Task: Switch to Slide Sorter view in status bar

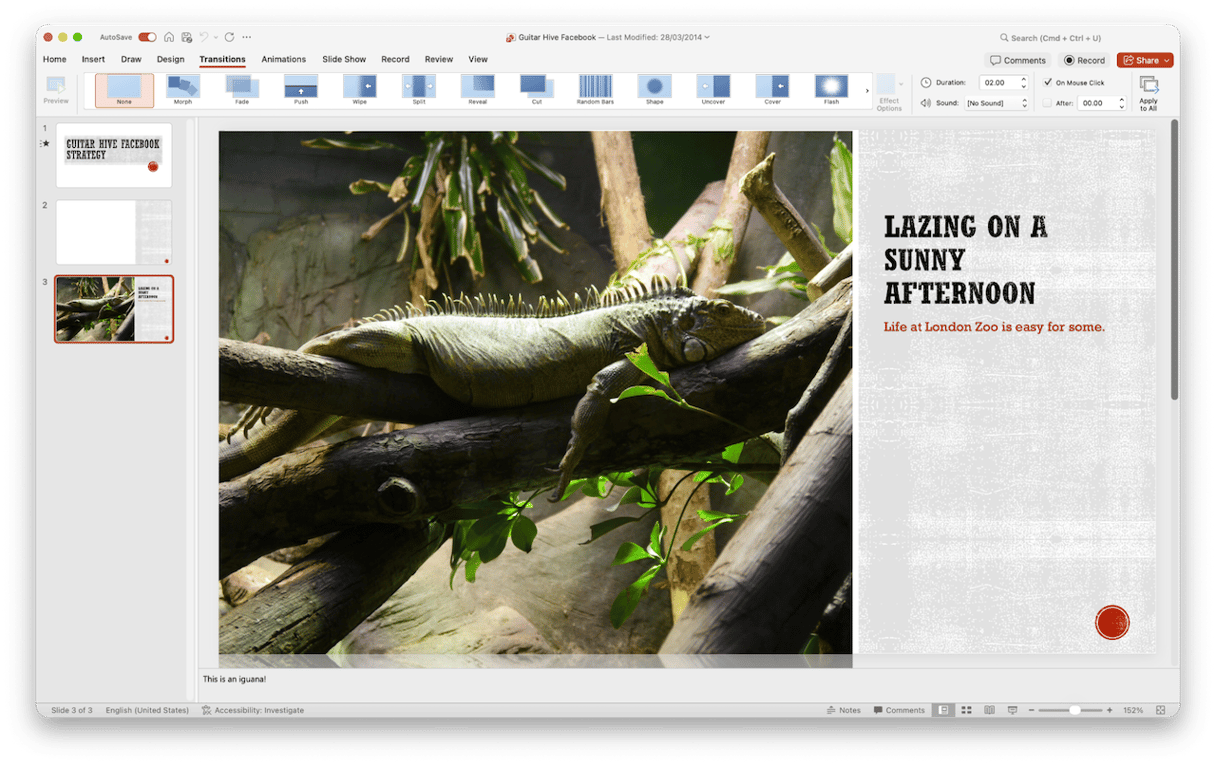Action: coord(966,710)
